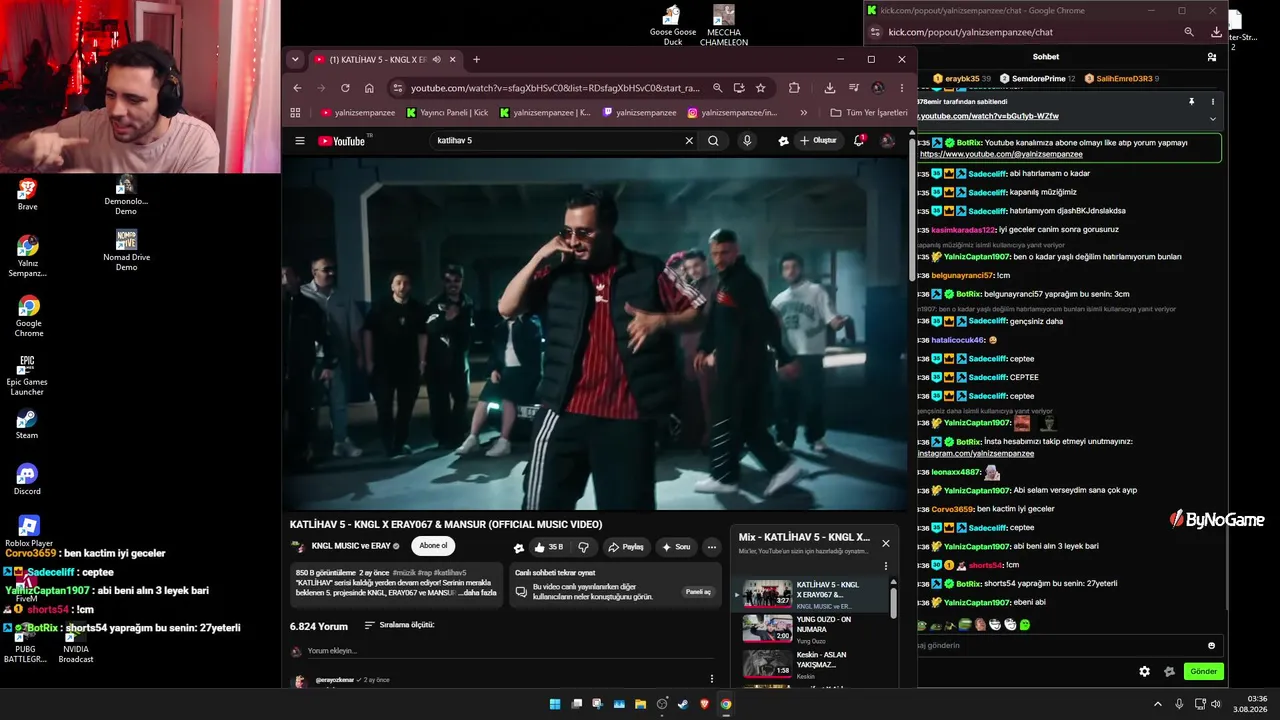Image resolution: width=1280 pixels, height=720 pixels.
Task: Click the KNGL MUSIC ve ERAY channel name
Action: click(x=350, y=546)
